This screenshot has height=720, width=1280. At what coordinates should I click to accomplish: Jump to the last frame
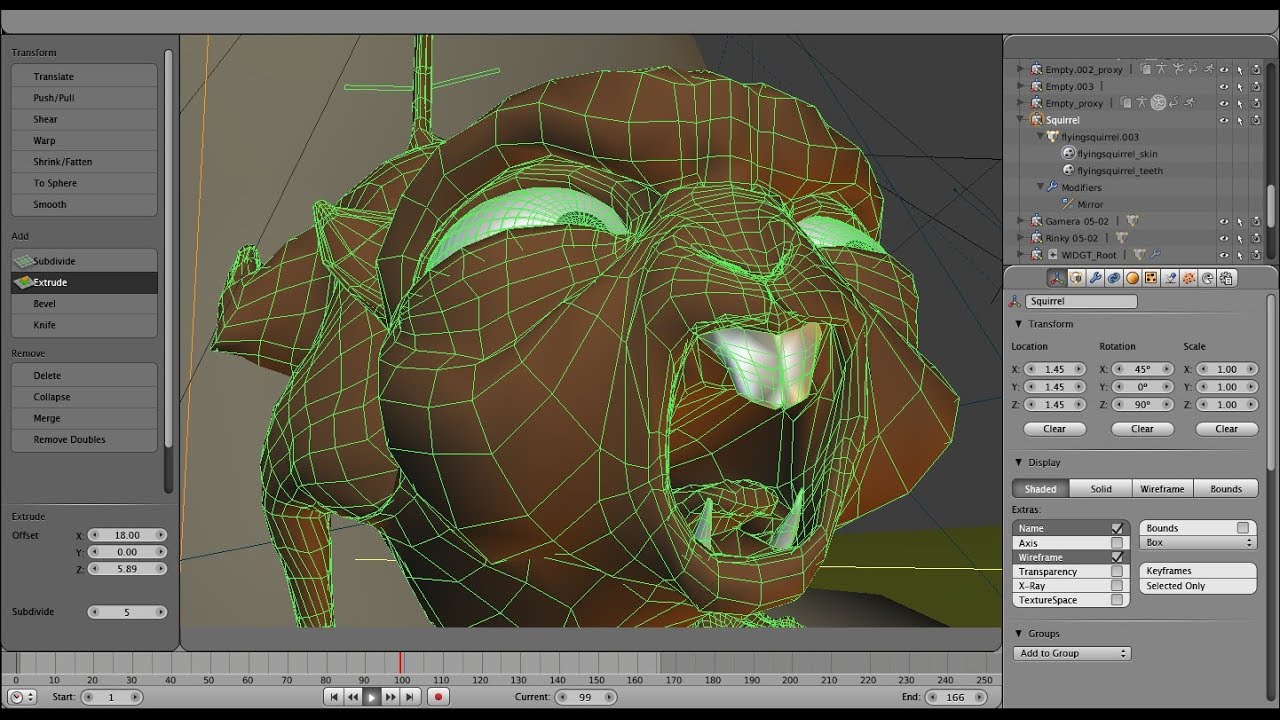409,697
